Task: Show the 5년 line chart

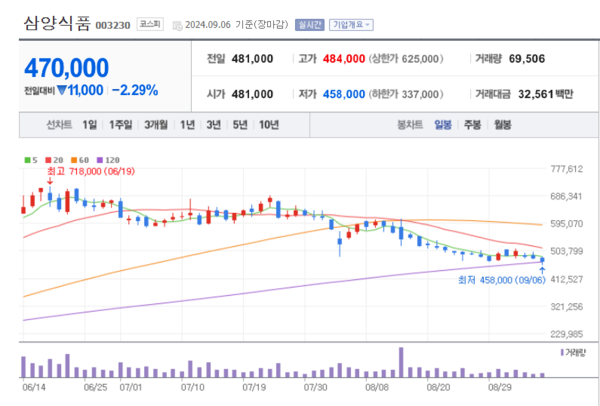Action: tap(240, 125)
